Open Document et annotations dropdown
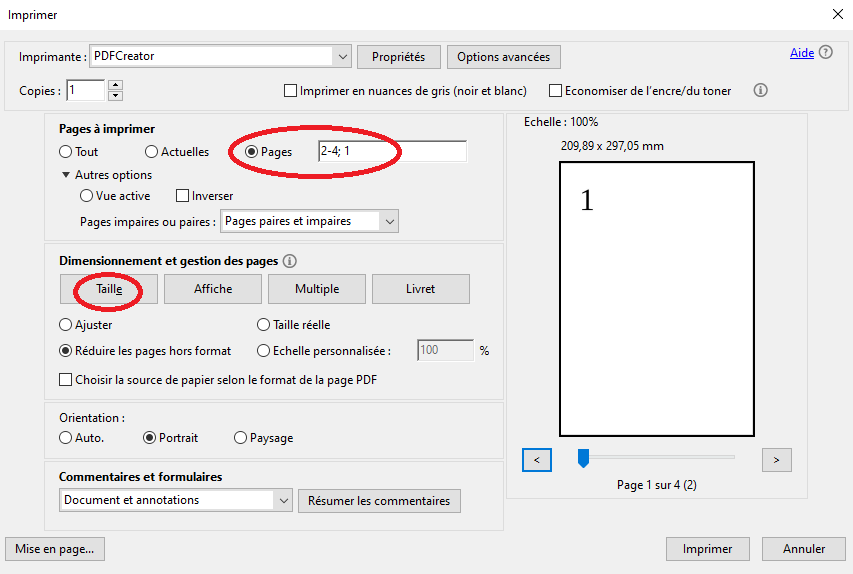 (x=175, y=501)
